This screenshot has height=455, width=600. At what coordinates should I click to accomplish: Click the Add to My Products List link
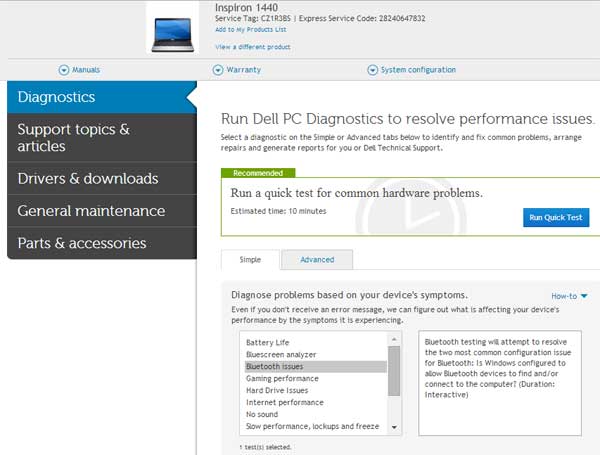pos(251,29)
